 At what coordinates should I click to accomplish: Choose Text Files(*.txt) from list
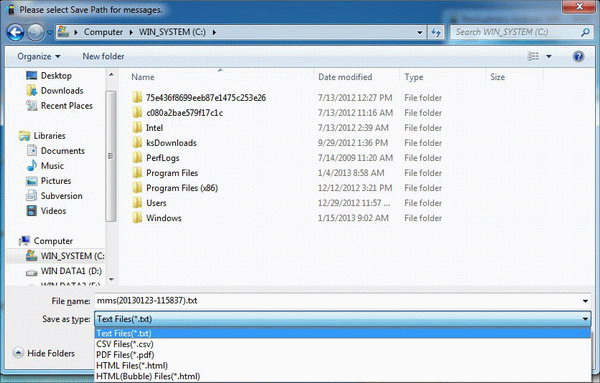342,333
